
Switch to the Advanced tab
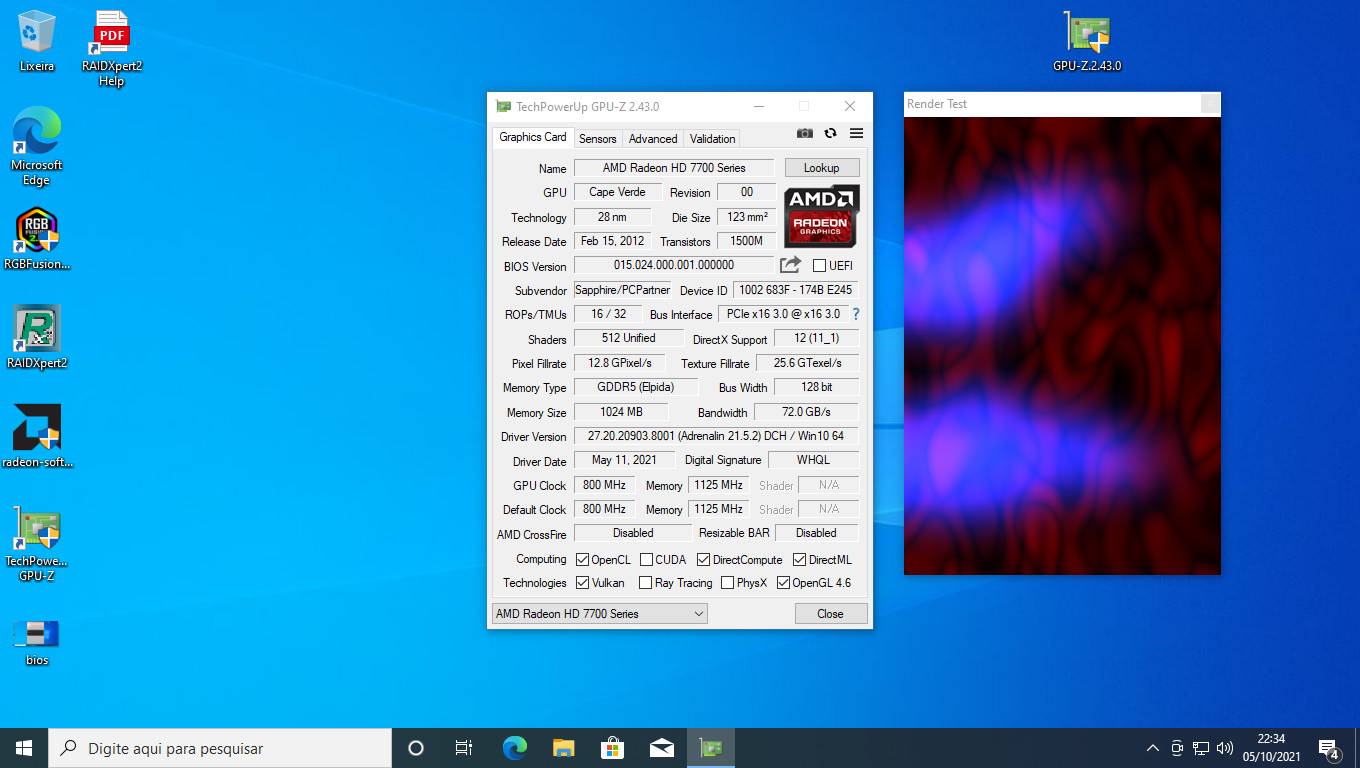[x=653, y=139]
